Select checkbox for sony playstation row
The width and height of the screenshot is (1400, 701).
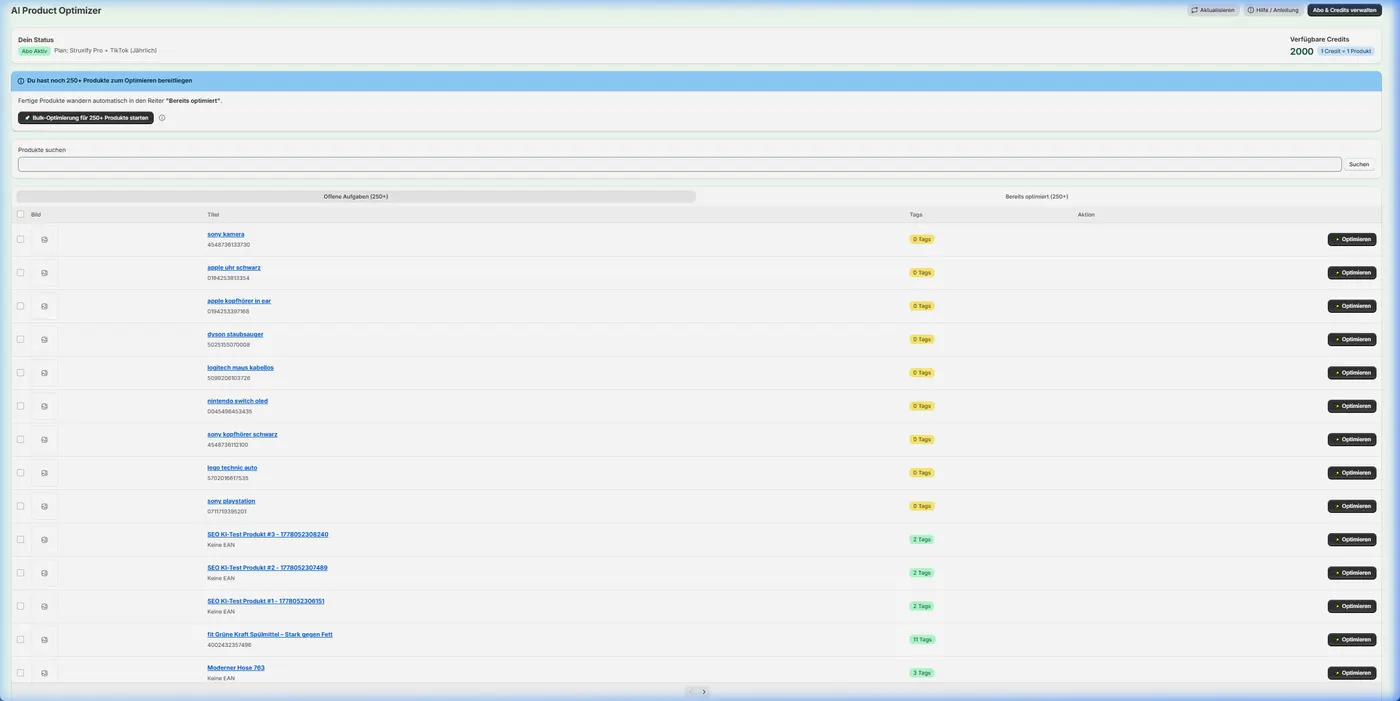coord(20,506)
